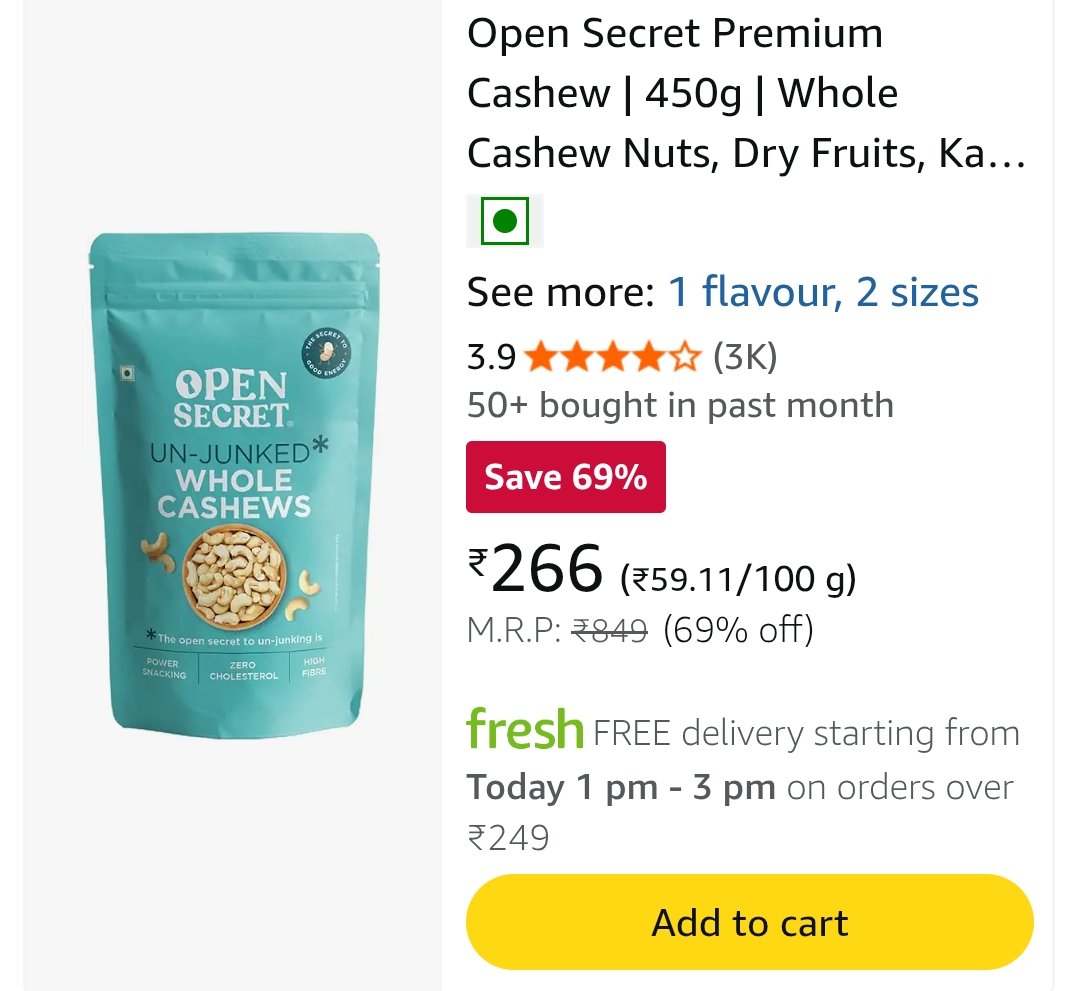Click the round Good Energy seal on pouch

327,353
